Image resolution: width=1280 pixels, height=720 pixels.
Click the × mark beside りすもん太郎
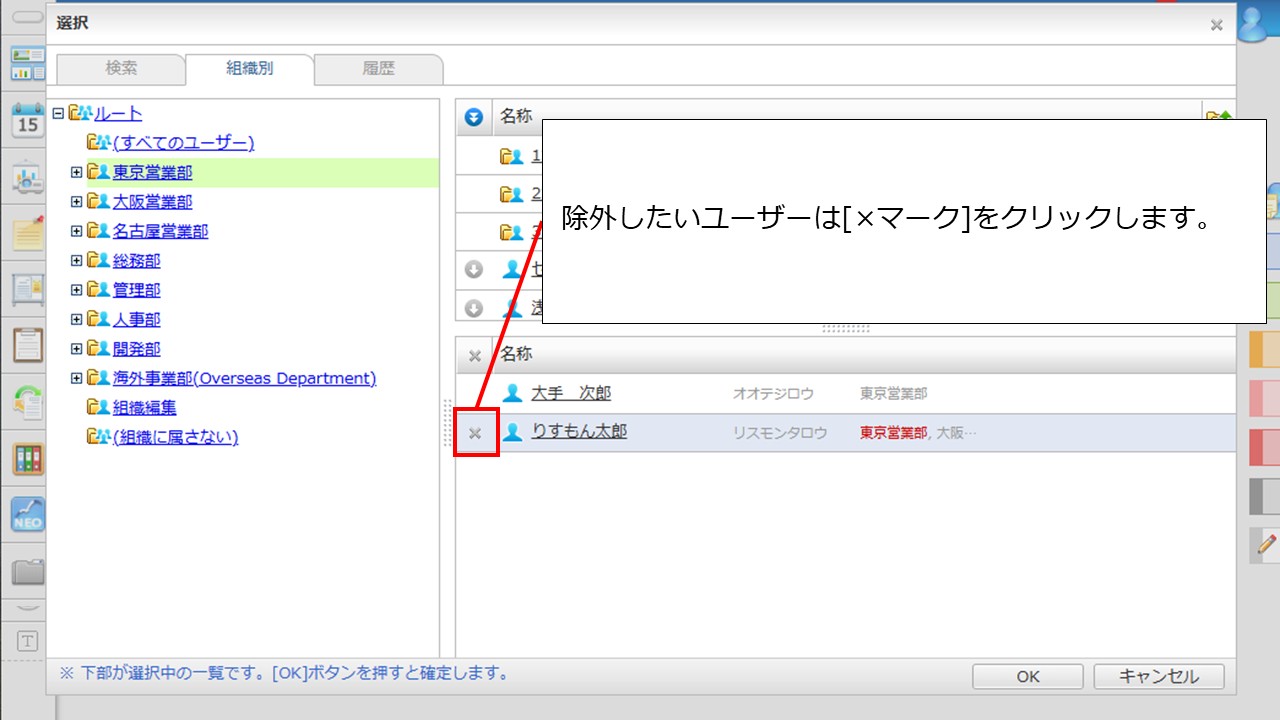475,433
